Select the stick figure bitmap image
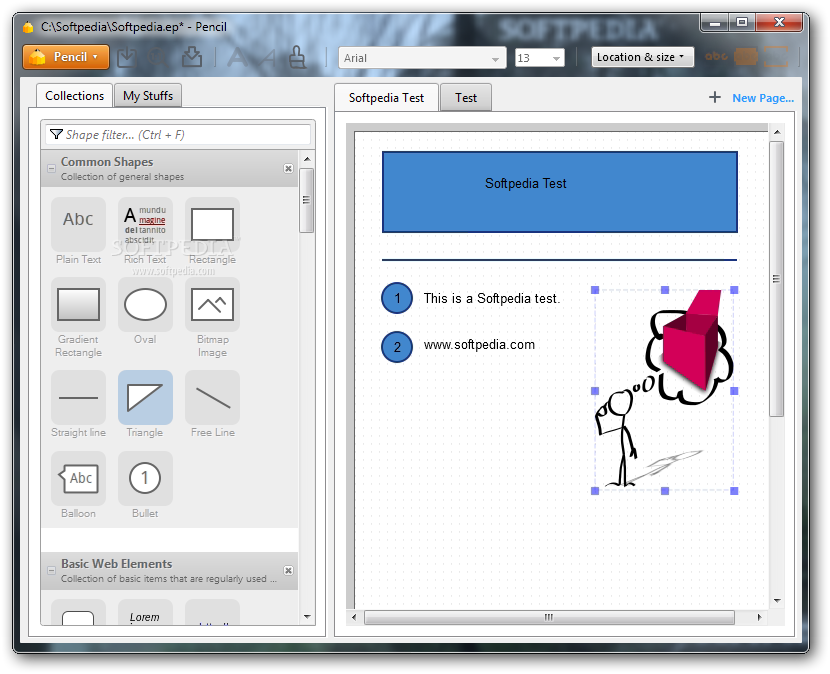 [x=664, y=390]
